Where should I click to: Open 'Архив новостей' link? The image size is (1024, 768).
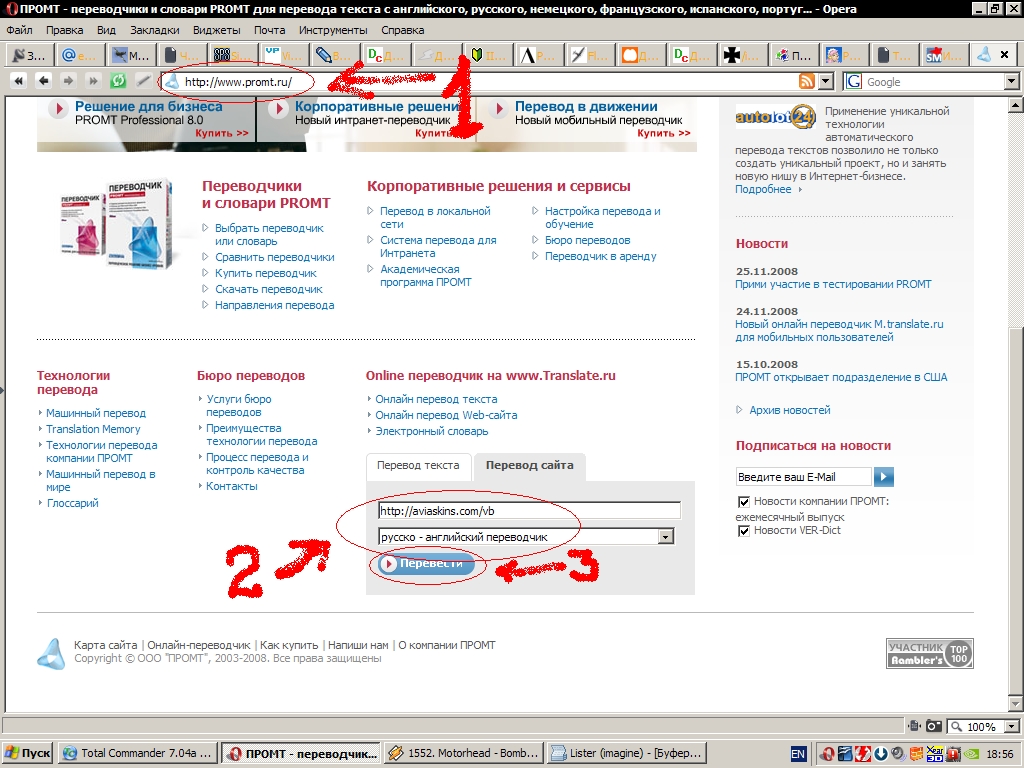790,410
